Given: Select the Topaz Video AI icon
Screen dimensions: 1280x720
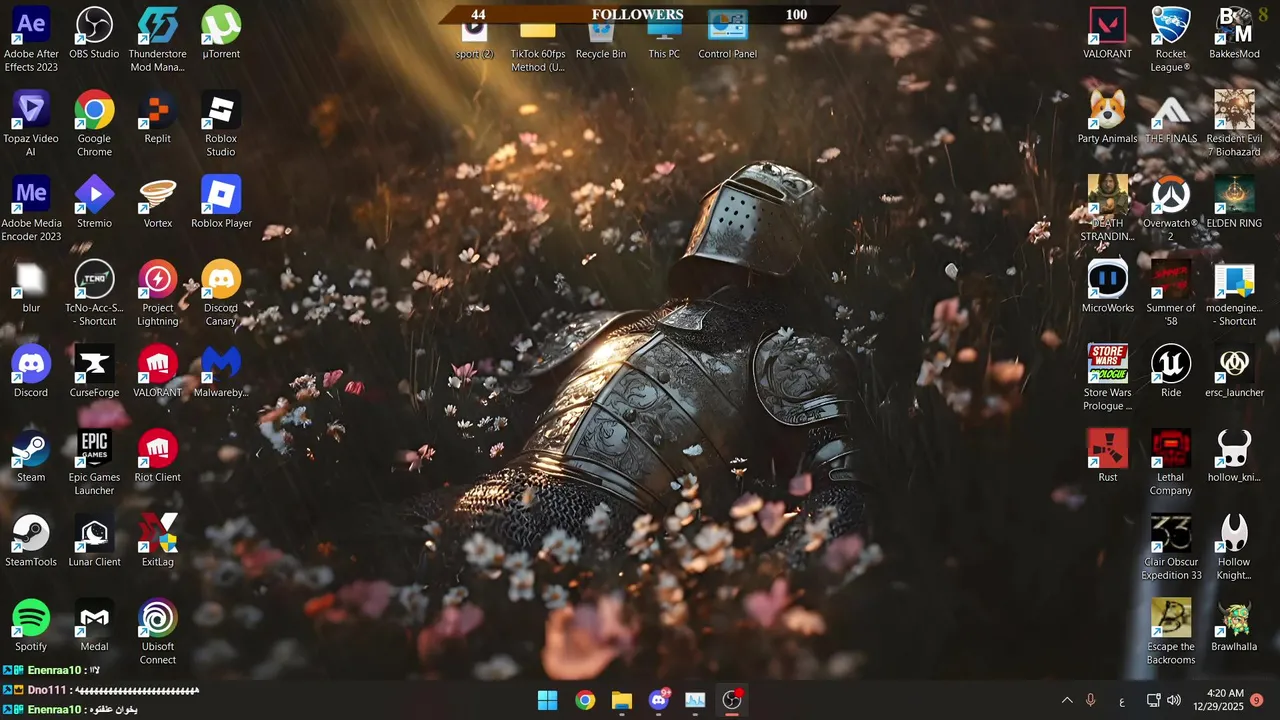Looking at the screenshot, I should click(31, 123).
